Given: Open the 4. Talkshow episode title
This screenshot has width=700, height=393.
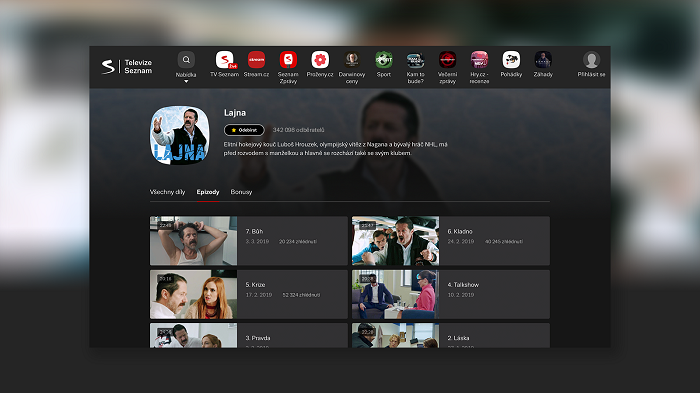Looking at the screenshot, I should pos(463,284).
